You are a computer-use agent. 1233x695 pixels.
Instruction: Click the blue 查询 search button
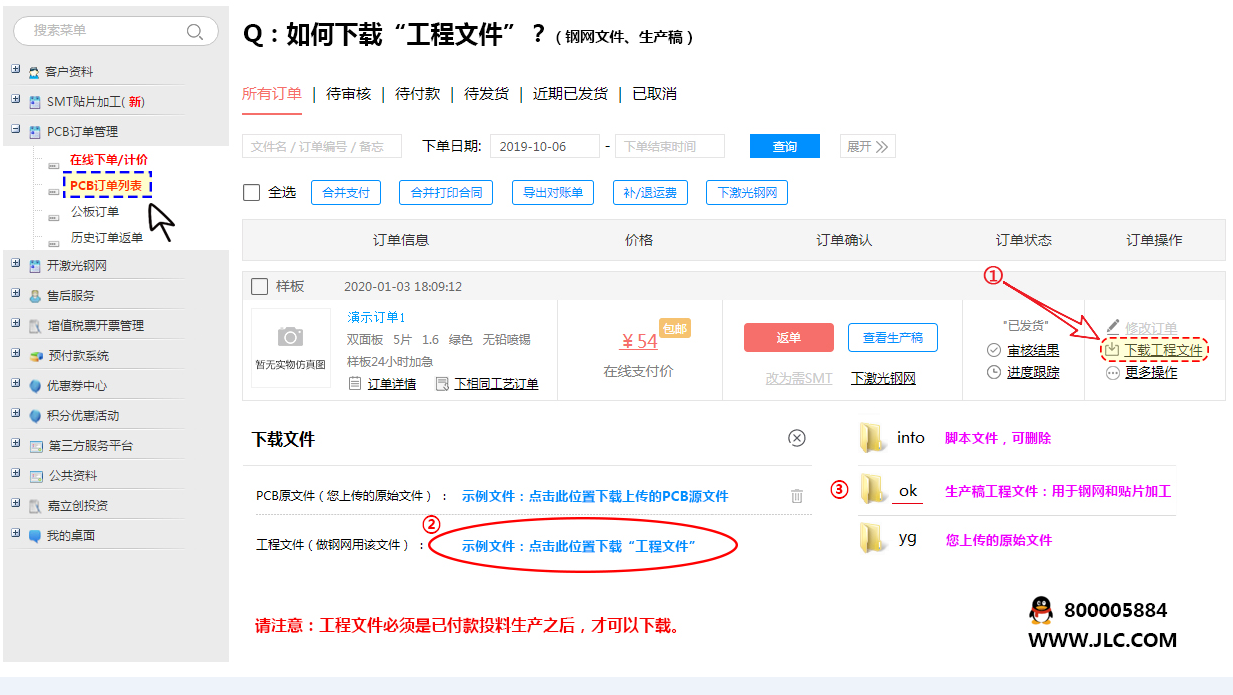pyautogui.click(x=785, y=147)
